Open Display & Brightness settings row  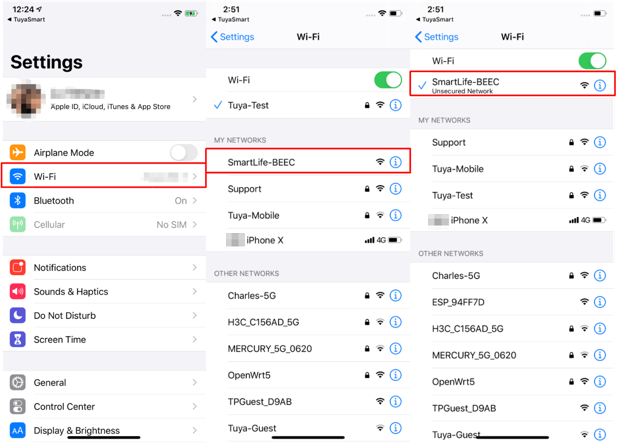click(100, 431)
